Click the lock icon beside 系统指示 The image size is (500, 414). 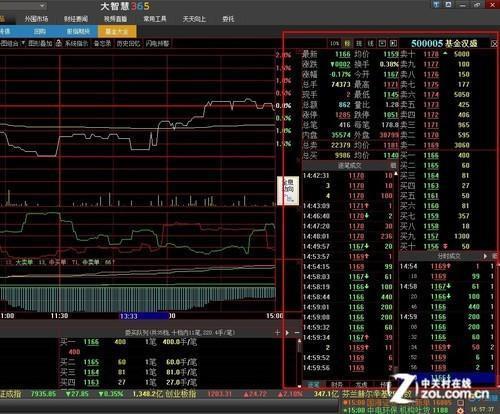click(59, 43)
